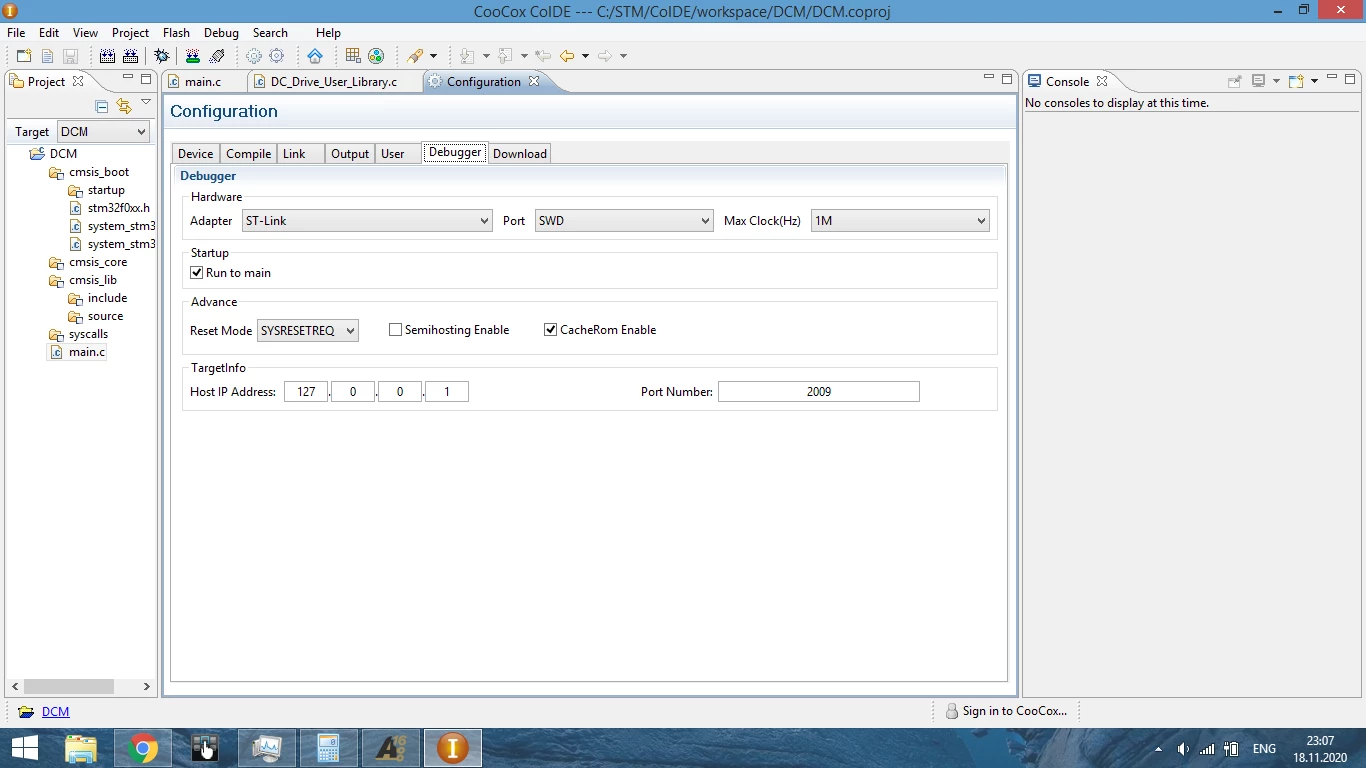Screen dimensions: 1366x768
Task: Open Google Chrome from the taskbar
Action: click(143, 748)
